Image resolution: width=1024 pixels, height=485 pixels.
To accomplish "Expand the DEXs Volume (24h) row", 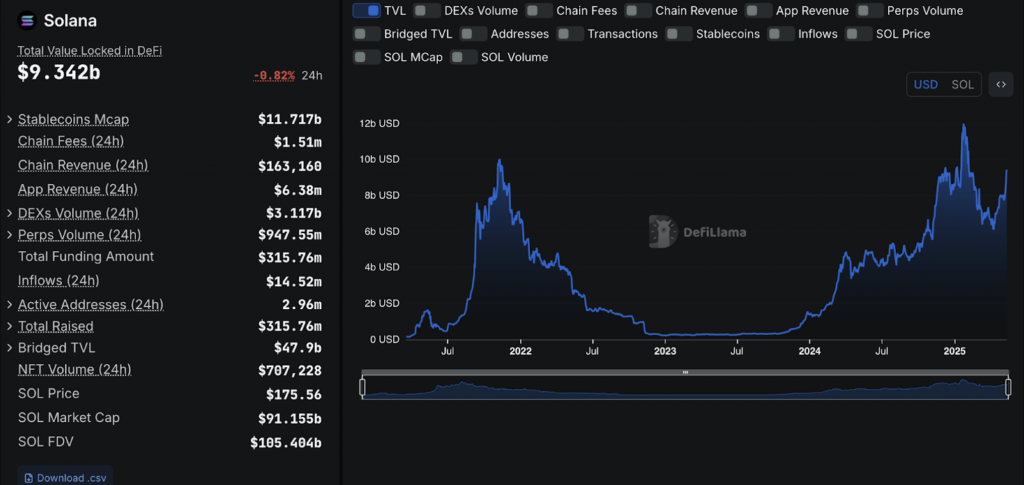I will click(9, 213).
